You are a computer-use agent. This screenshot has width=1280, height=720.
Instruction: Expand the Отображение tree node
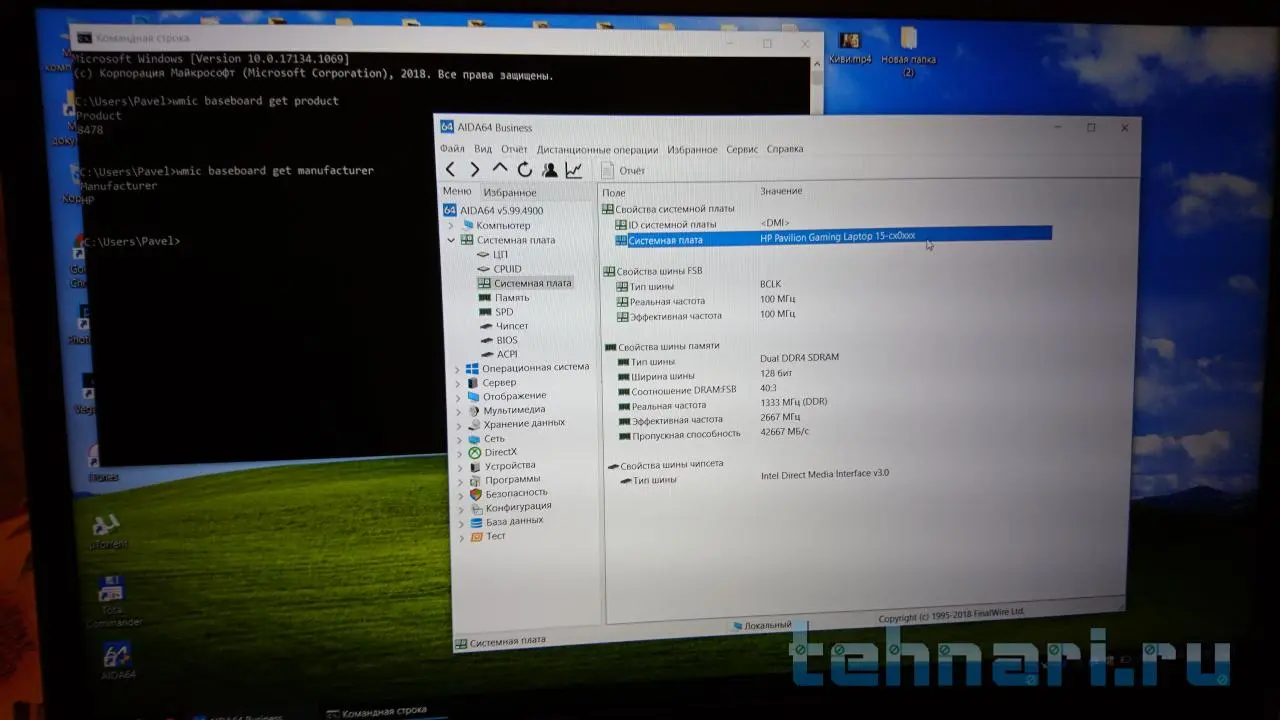(x=458, y=397)
